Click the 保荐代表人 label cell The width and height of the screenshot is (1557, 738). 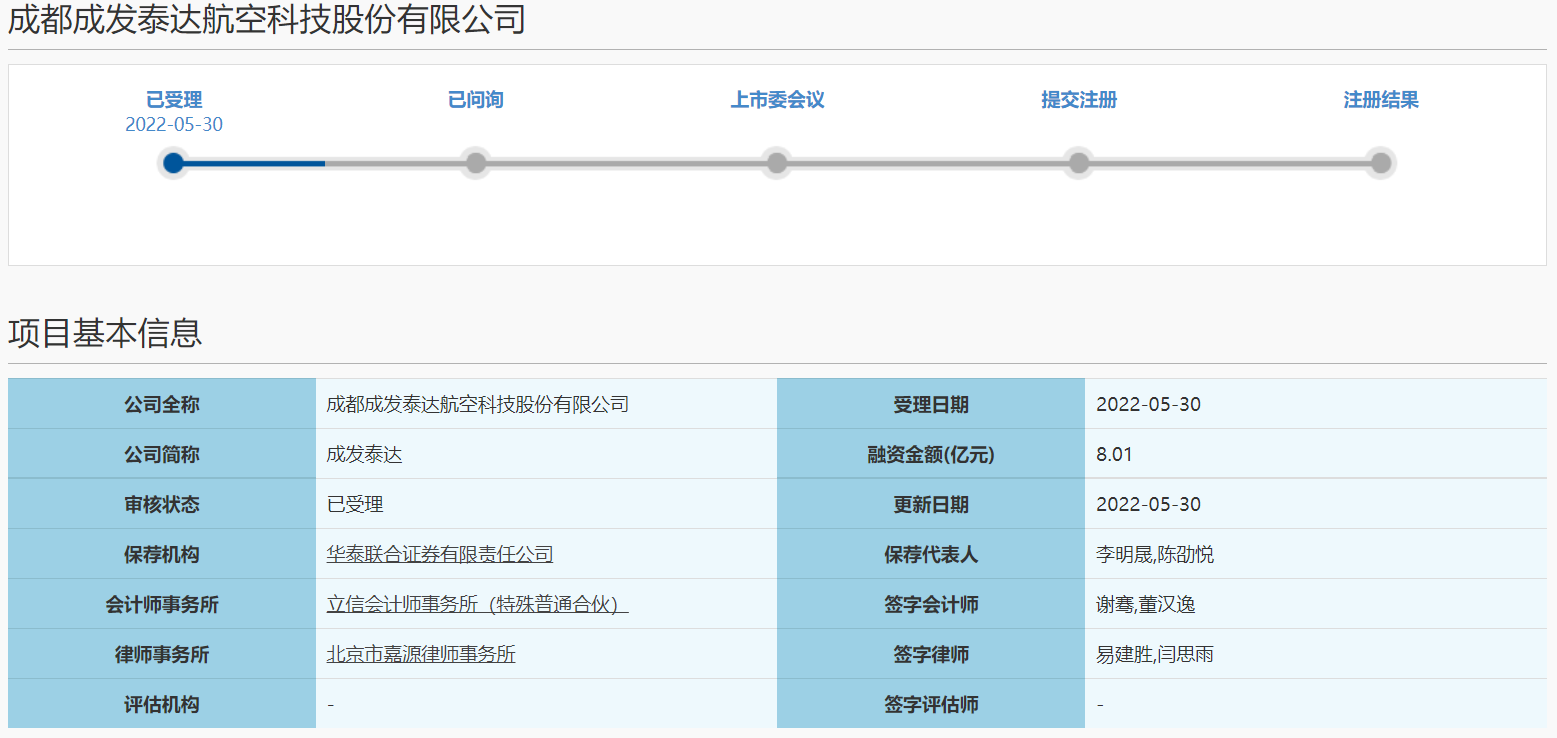pyautogui.click(x=931, y=554)
